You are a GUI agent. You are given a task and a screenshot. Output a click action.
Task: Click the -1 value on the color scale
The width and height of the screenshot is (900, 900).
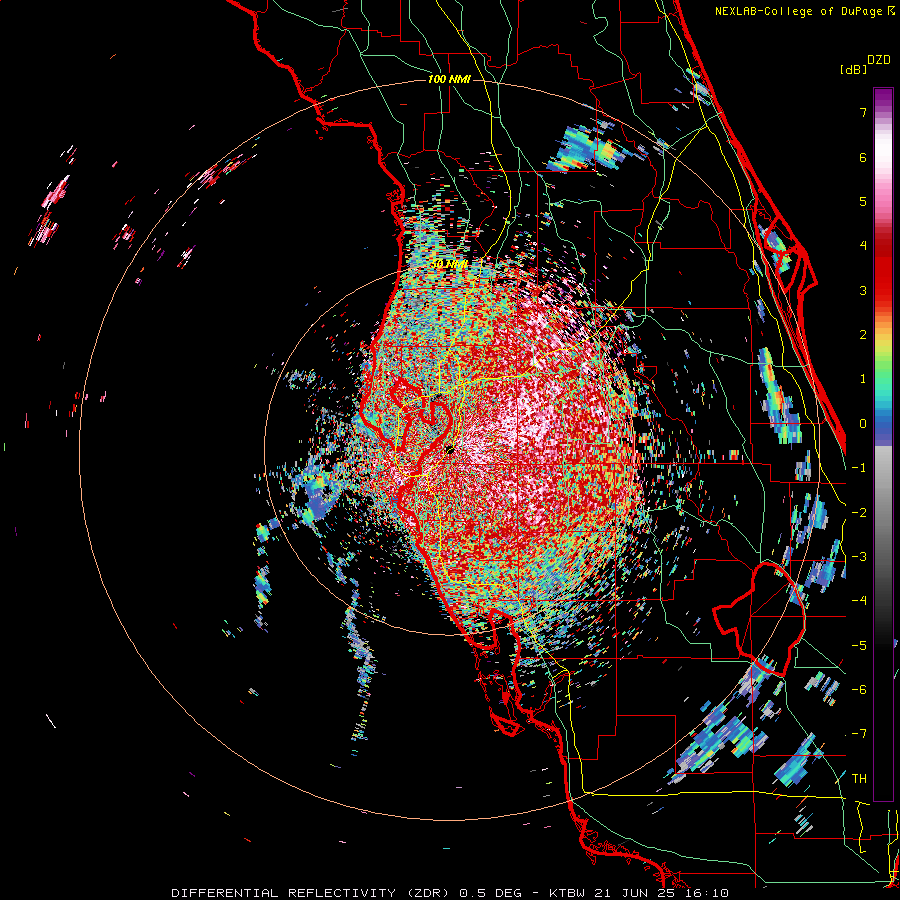(x=859, y=468)
